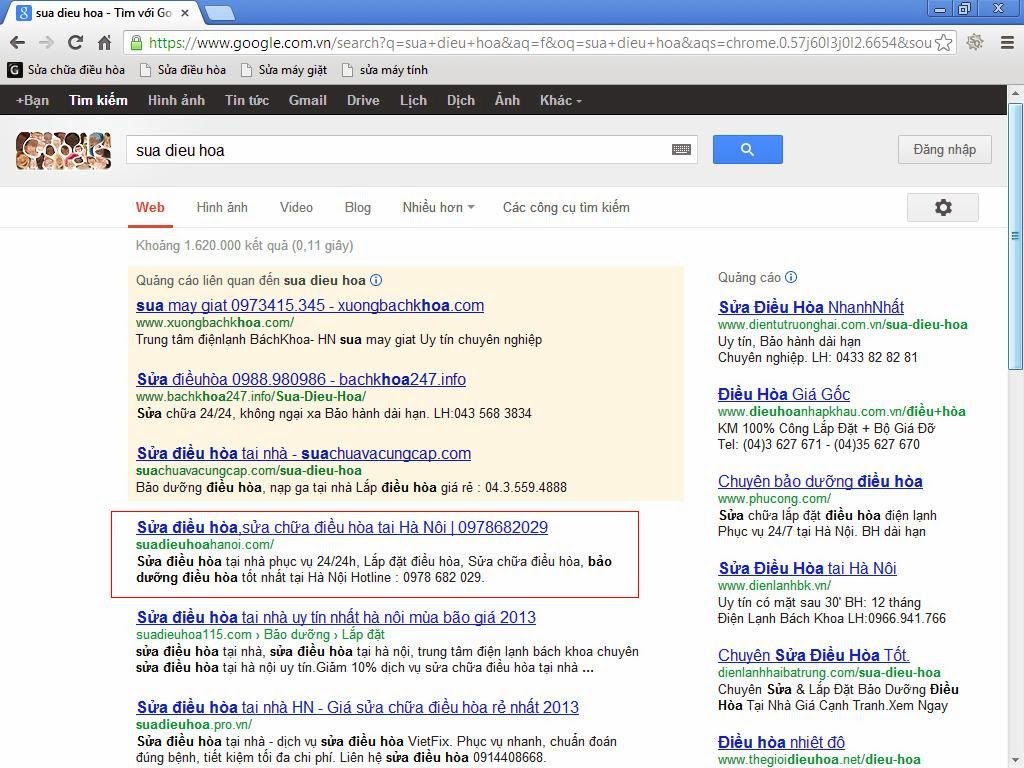Switch to 'Hình ảnh' results tab
The height and width of the screenshot is (768, 1024).
pyautogui.click(x=222, y=208)
